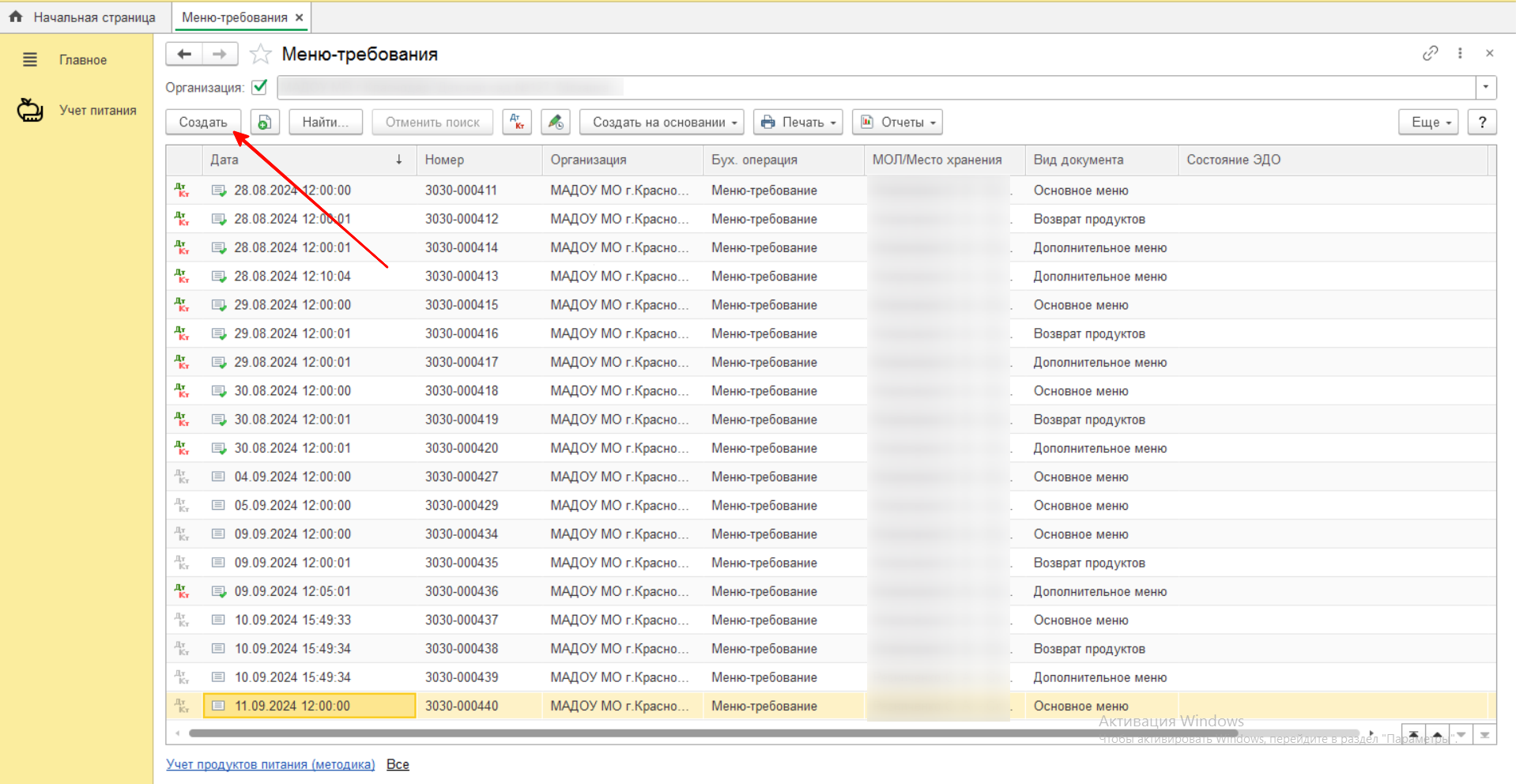Click the back navigation arrow
Image resolution: width=1516 pixels, height=784 pixels.
(x=184, y=54)
